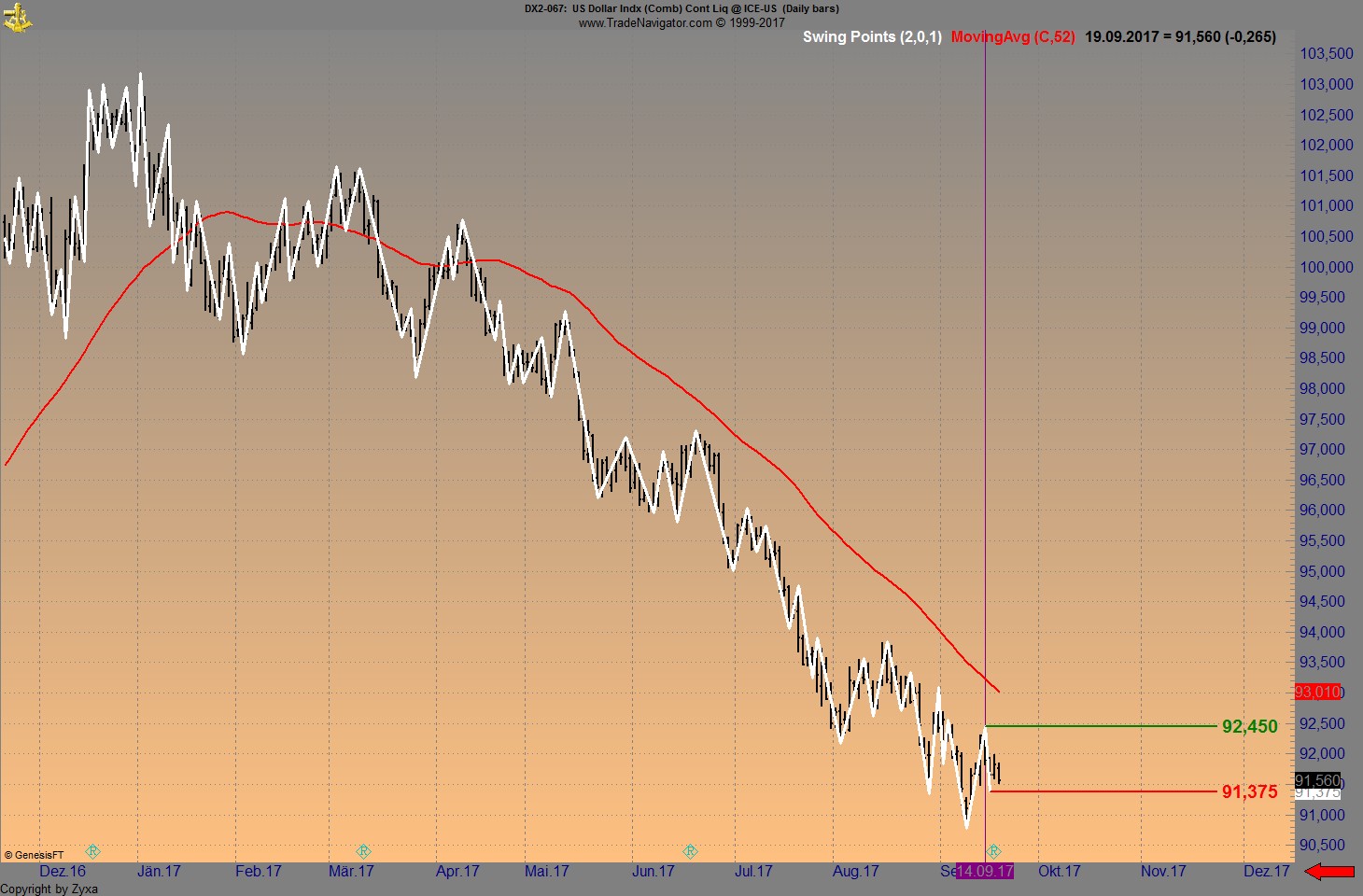This screenshot has height=896, width=1363.
Task: Click the 103,500 price axis value
Action: click(x=1327, y=53)
